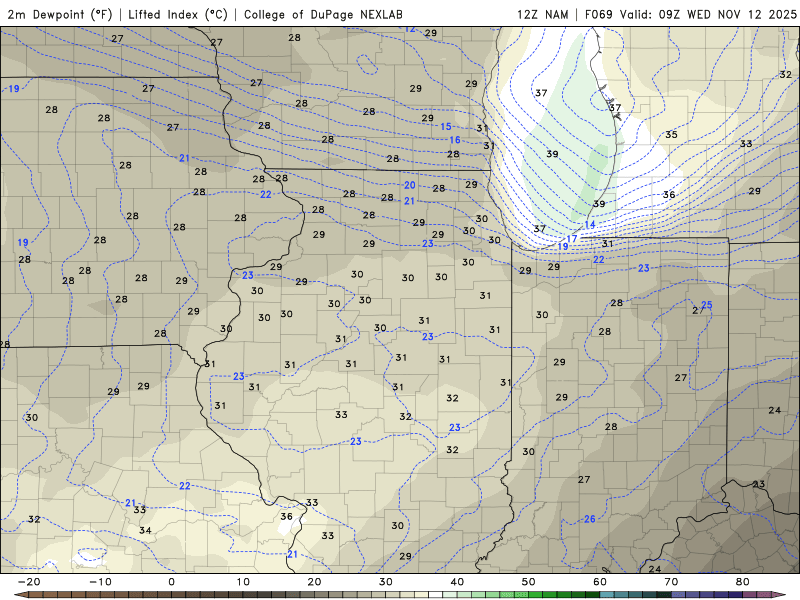Click the blue '14' contour label
Screen dimensions: 800x600
[x=590, y=225]
